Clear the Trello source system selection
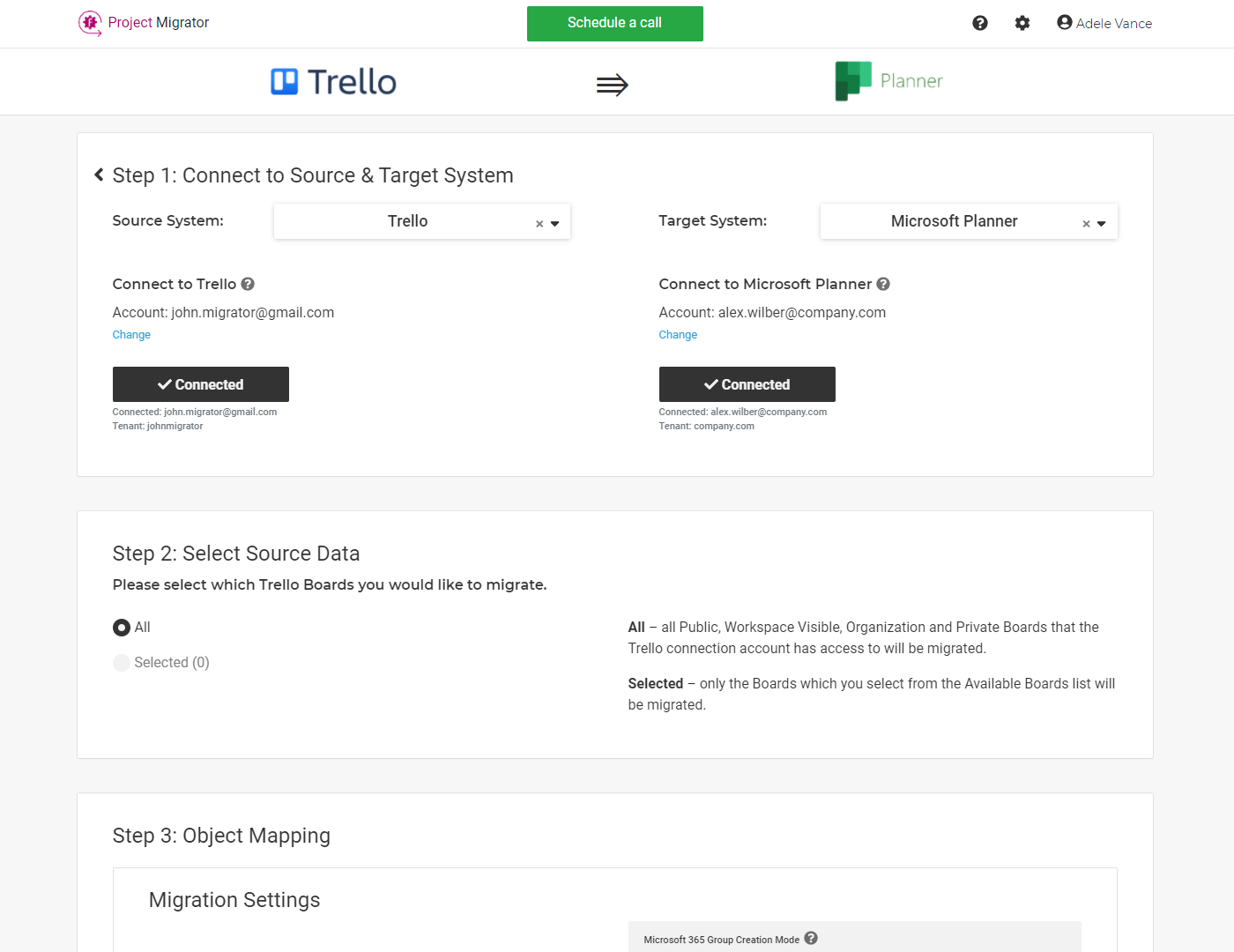Viewport: 1234px width, 952px height. [x=539, y=223]
